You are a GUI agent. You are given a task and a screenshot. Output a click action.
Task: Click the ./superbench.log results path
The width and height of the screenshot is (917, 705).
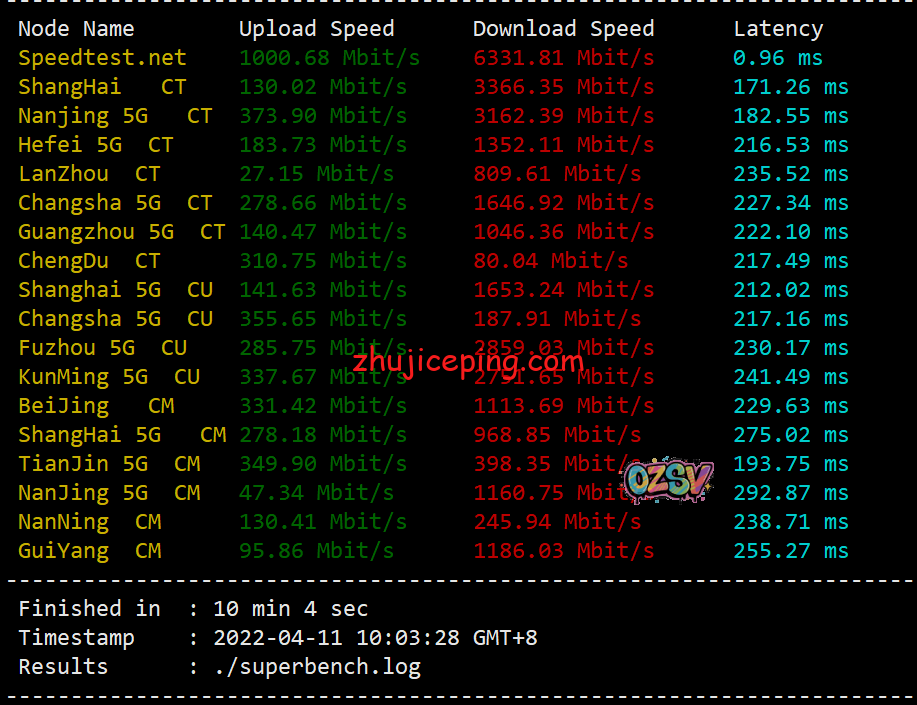pos(317,667)
